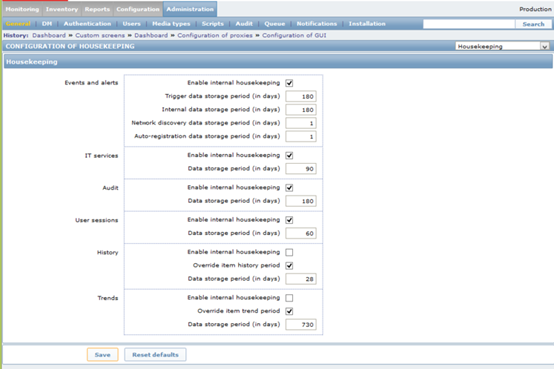Follow the Custom screens history link

(100, 35)
